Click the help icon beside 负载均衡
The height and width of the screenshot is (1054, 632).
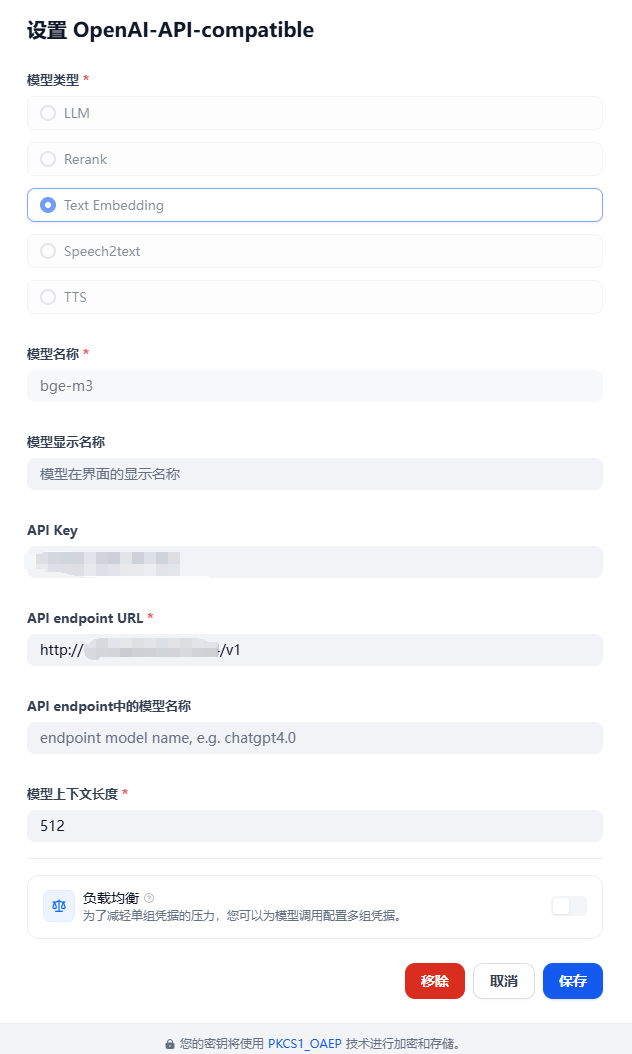(149, 898)
